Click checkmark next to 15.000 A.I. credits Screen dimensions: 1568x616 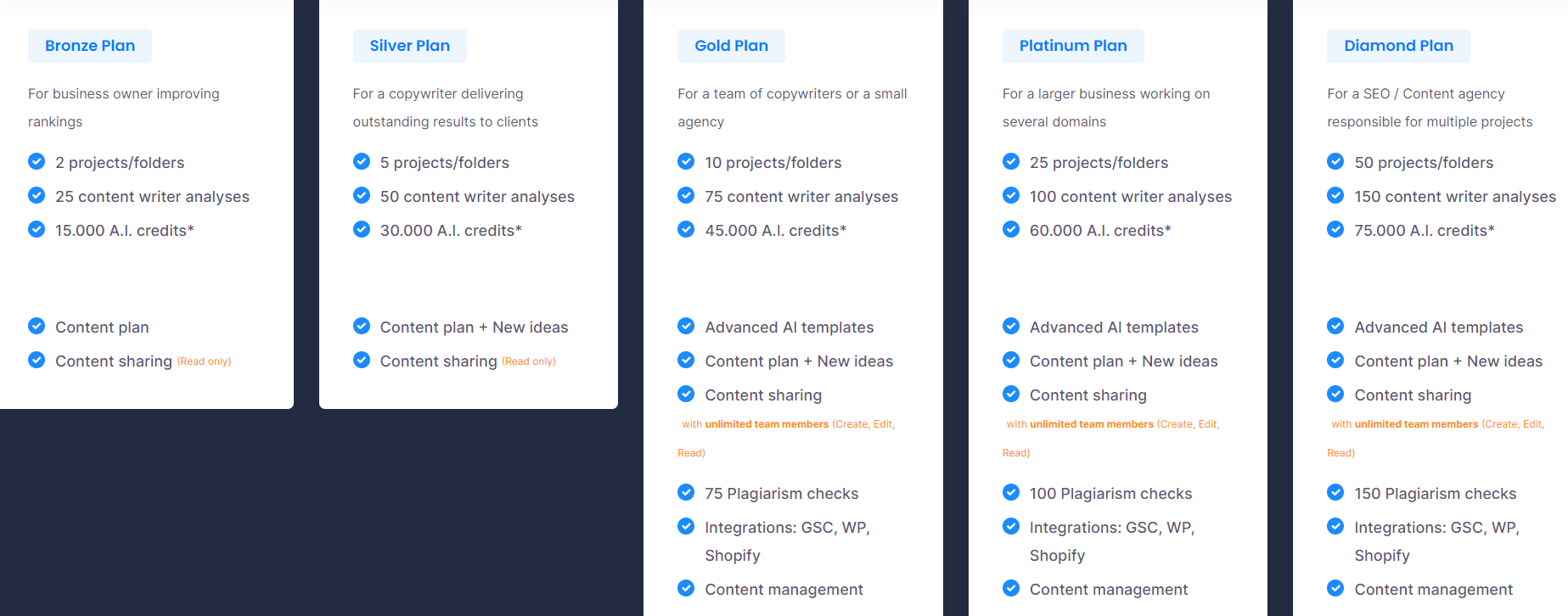(x=37, y=229)
